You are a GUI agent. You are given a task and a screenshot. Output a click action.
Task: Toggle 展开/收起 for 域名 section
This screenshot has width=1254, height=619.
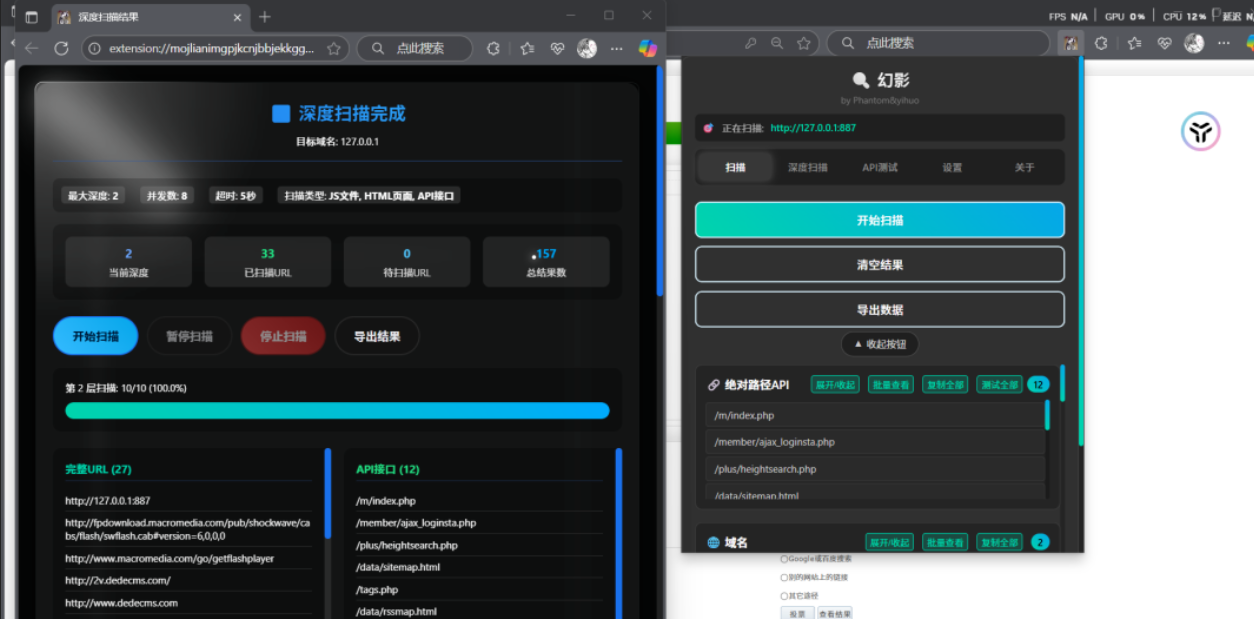[x=889, y=542]
